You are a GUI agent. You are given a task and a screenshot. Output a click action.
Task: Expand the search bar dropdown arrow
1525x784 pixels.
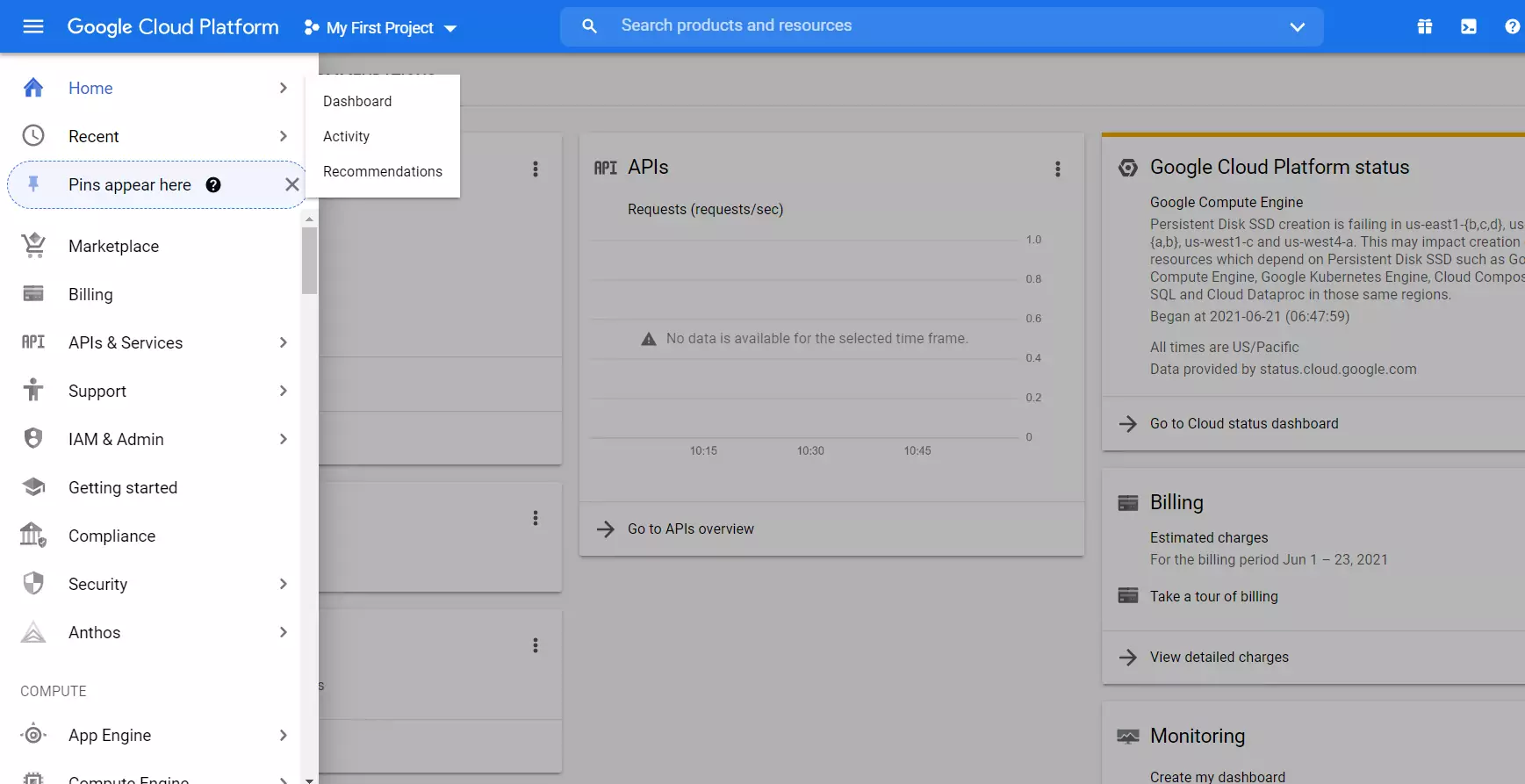pos(1297,27)
